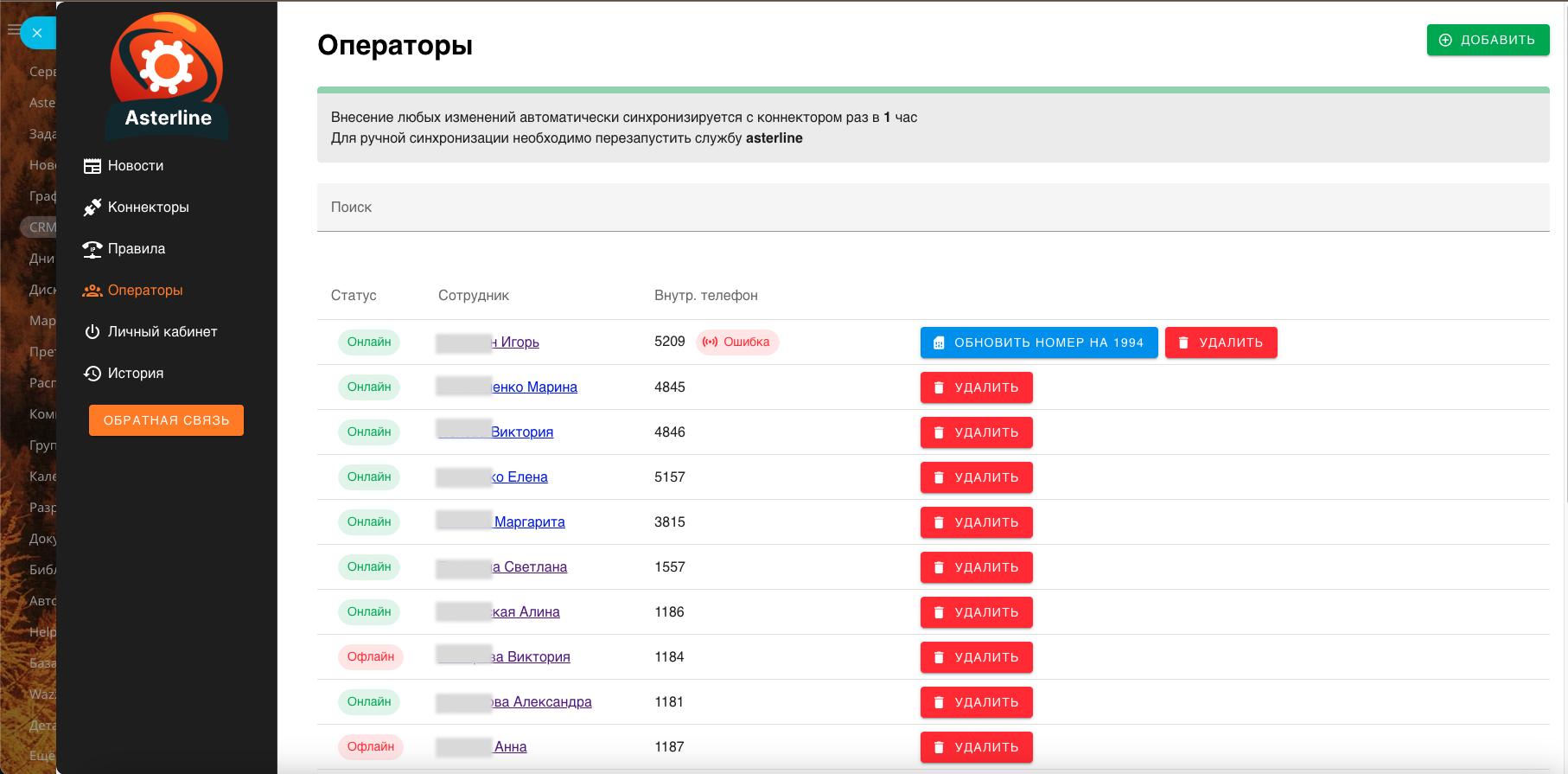Click the Ошибка status badge
The width and height of the screenshot is (1568, 774).
(x=737, y=342)
